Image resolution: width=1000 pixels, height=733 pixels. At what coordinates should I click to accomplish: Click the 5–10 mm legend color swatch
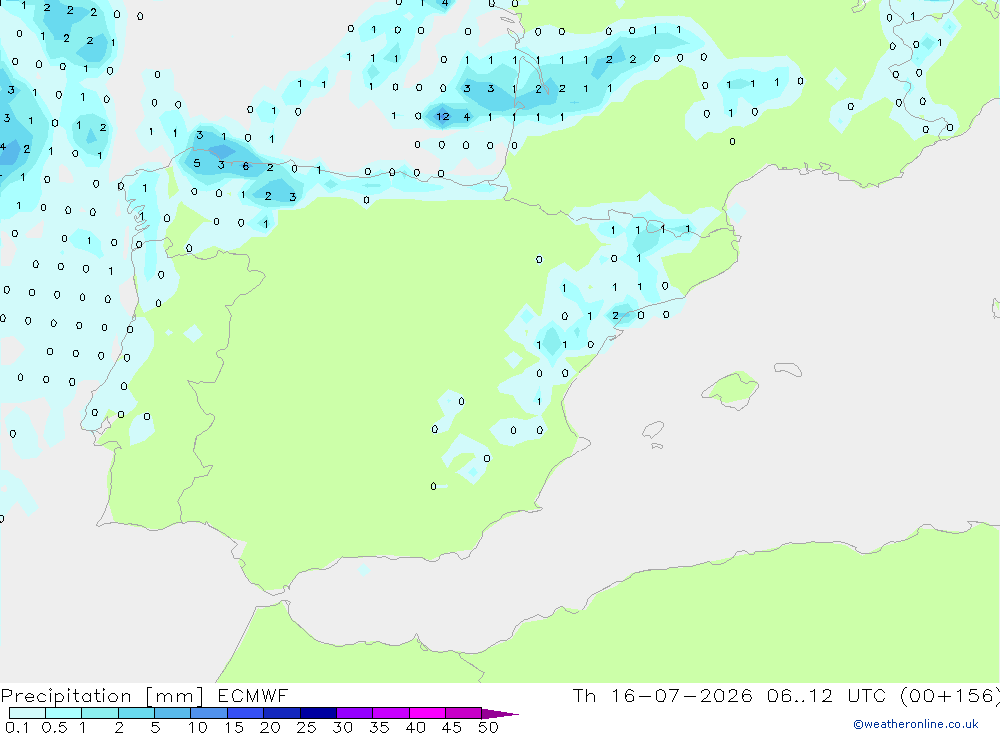click(172, 713)
